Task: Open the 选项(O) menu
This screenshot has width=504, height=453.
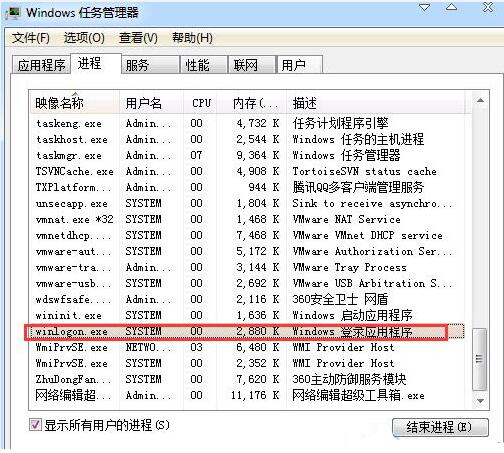Action: click(x=84, y=38)
